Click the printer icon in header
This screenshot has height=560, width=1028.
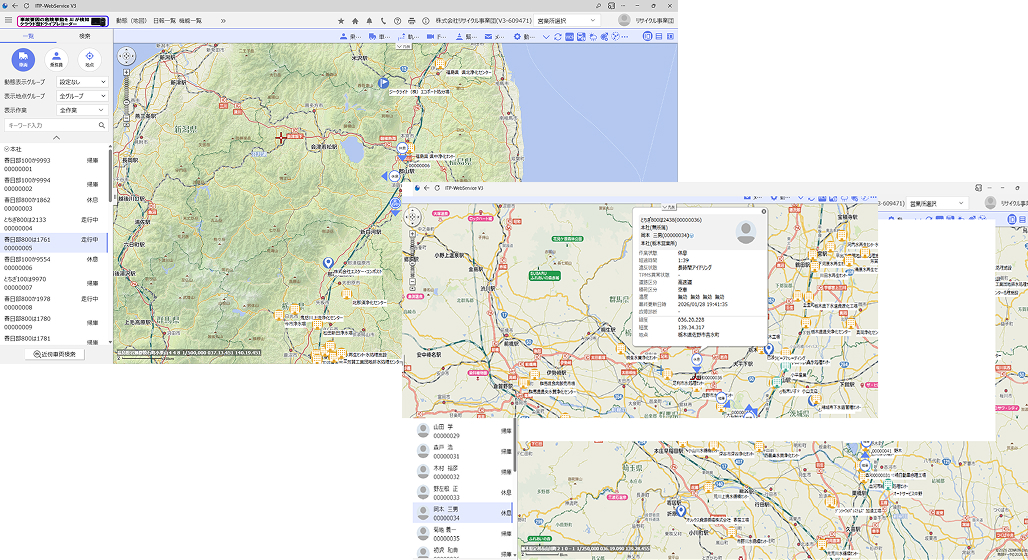pos(411,21)
